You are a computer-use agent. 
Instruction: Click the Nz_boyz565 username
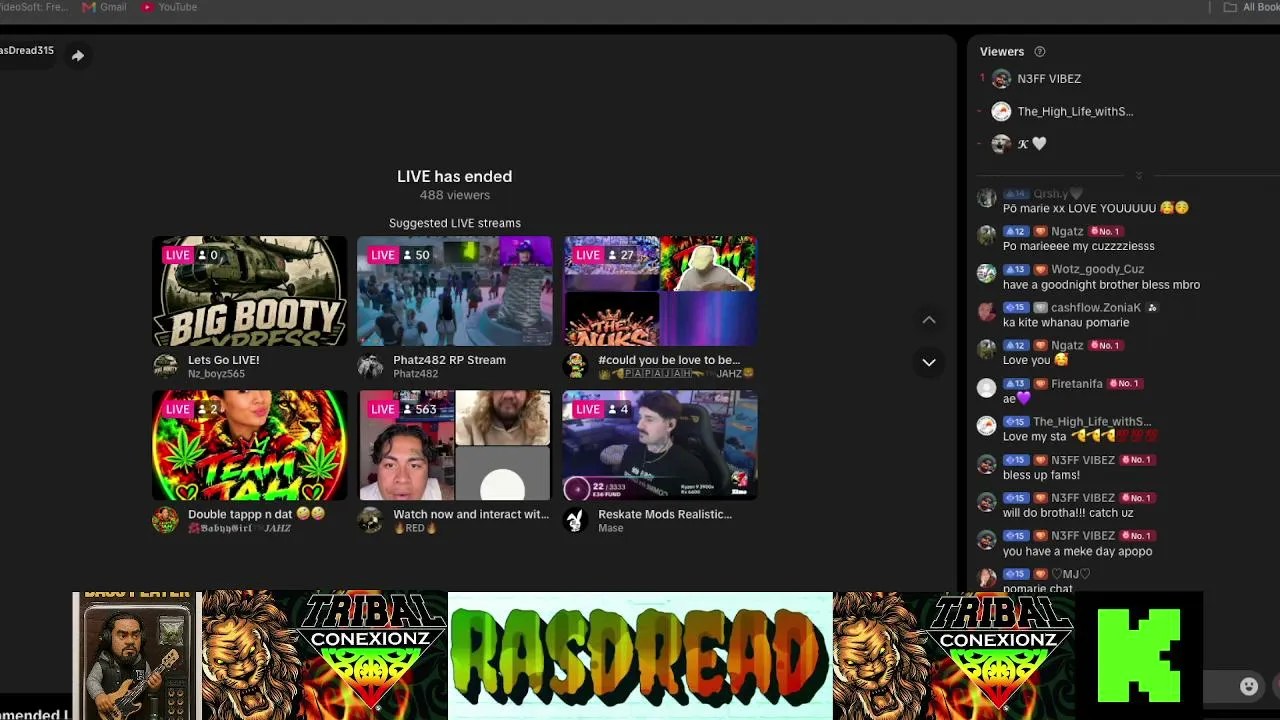pyautogui.click(x=216, y=374)
